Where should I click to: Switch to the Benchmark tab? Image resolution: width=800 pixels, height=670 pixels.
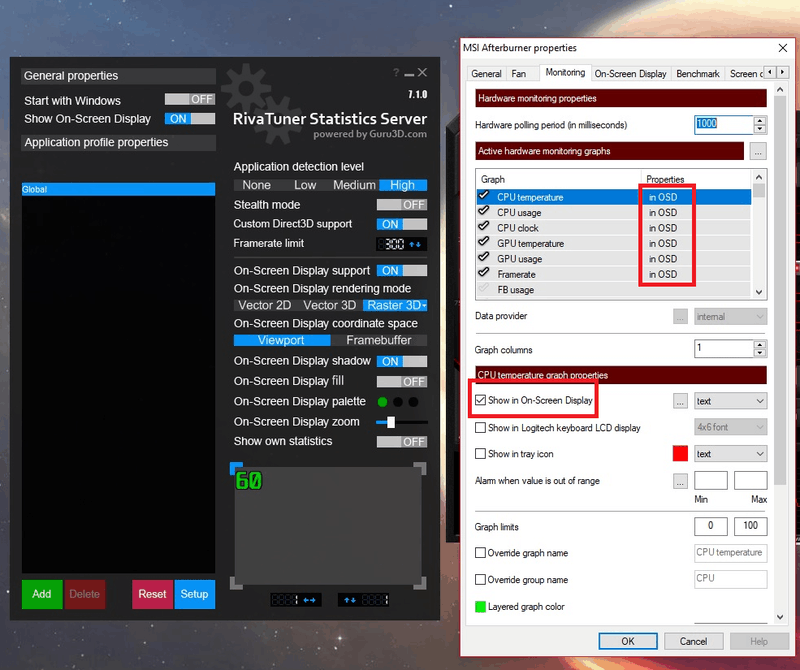pyautogui.click(x=697, y=73)
